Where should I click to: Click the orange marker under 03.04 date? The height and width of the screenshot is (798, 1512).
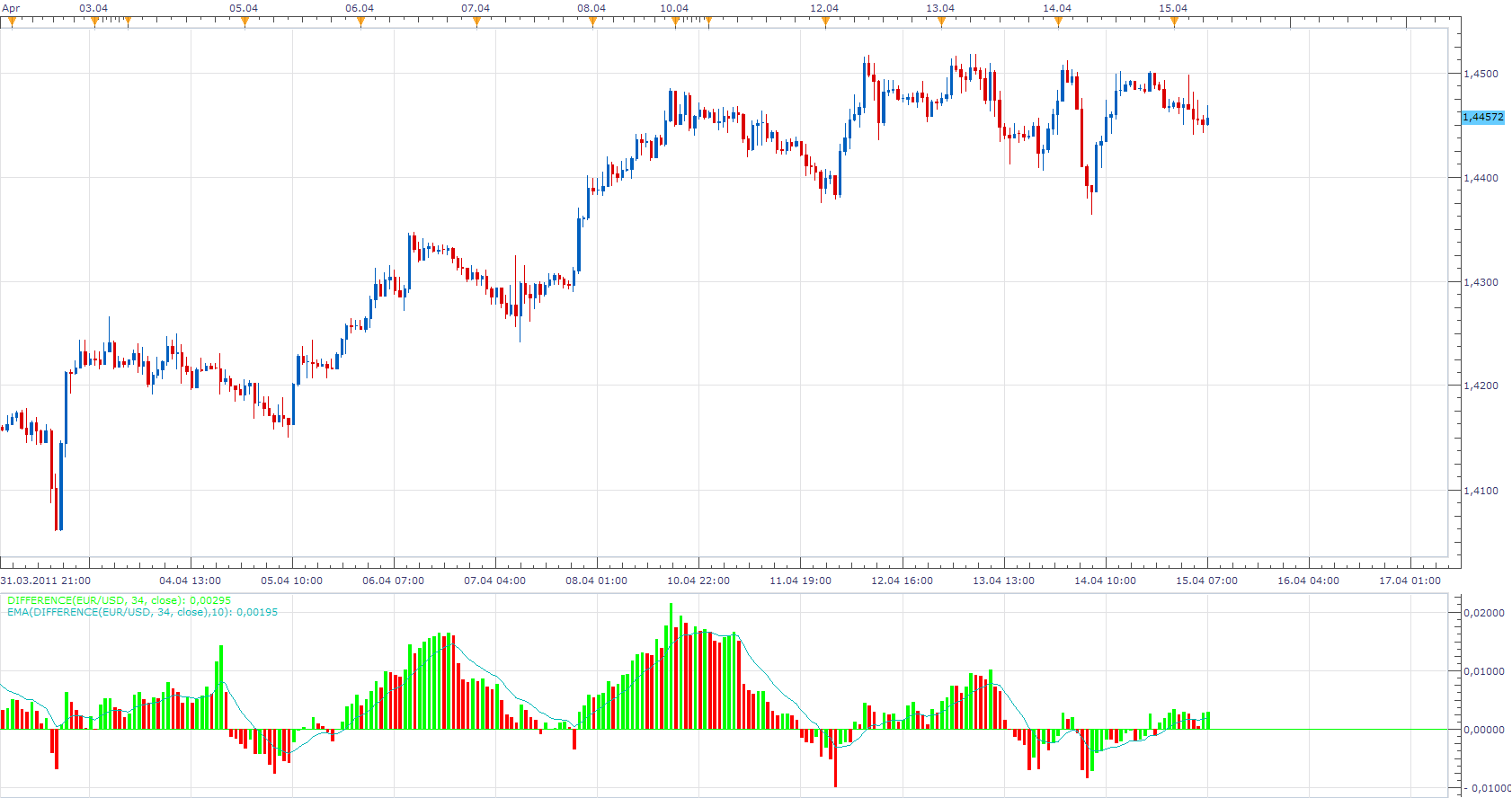click(94, 22)
